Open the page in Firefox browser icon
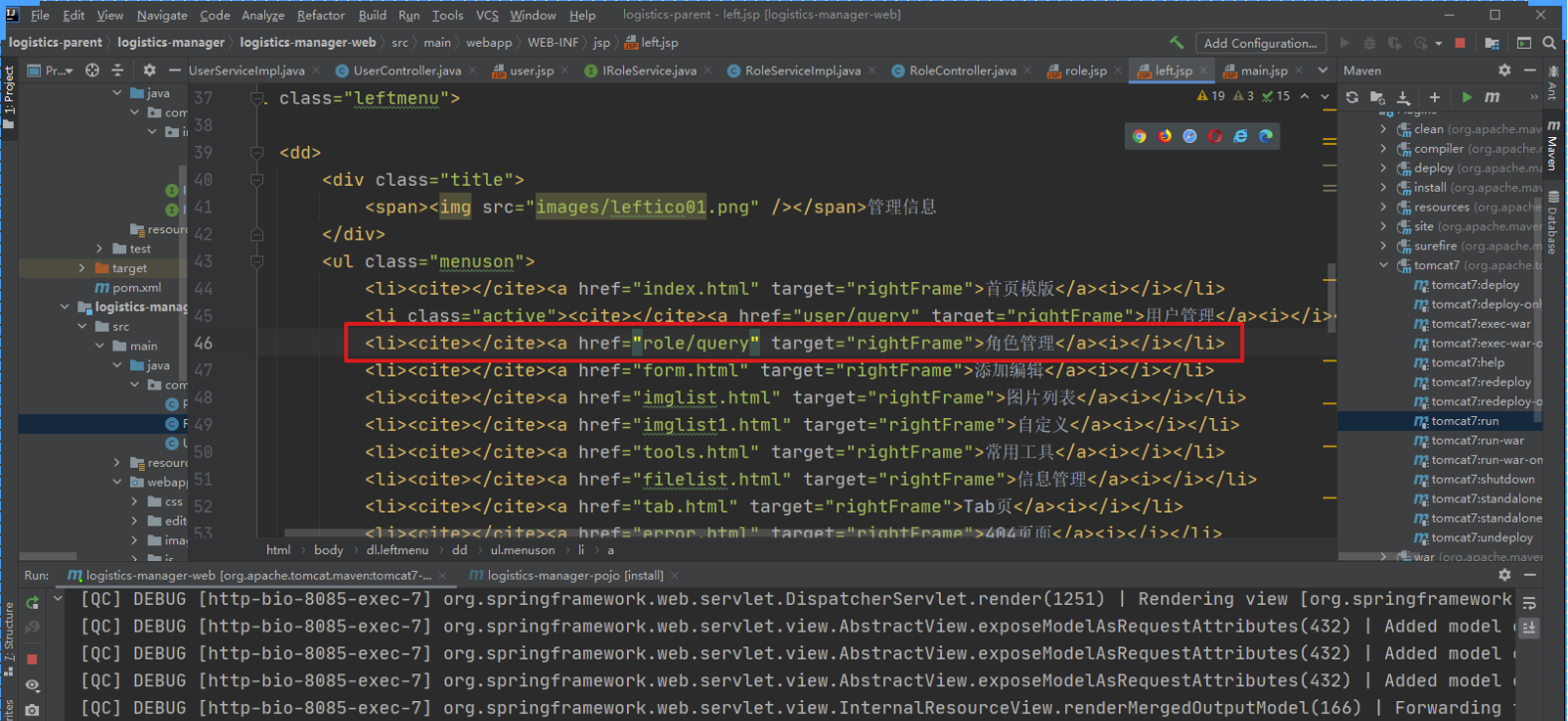 pos(1165,136)
